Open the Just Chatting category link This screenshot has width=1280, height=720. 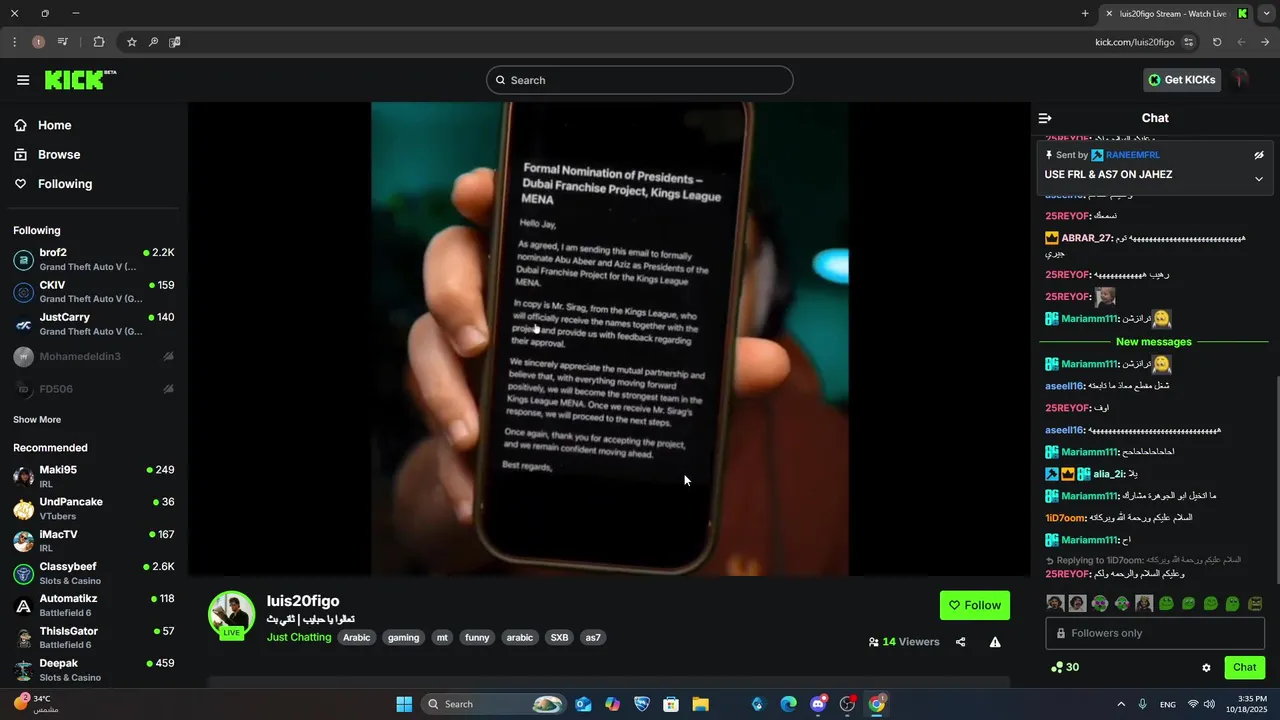coord(299,637)
